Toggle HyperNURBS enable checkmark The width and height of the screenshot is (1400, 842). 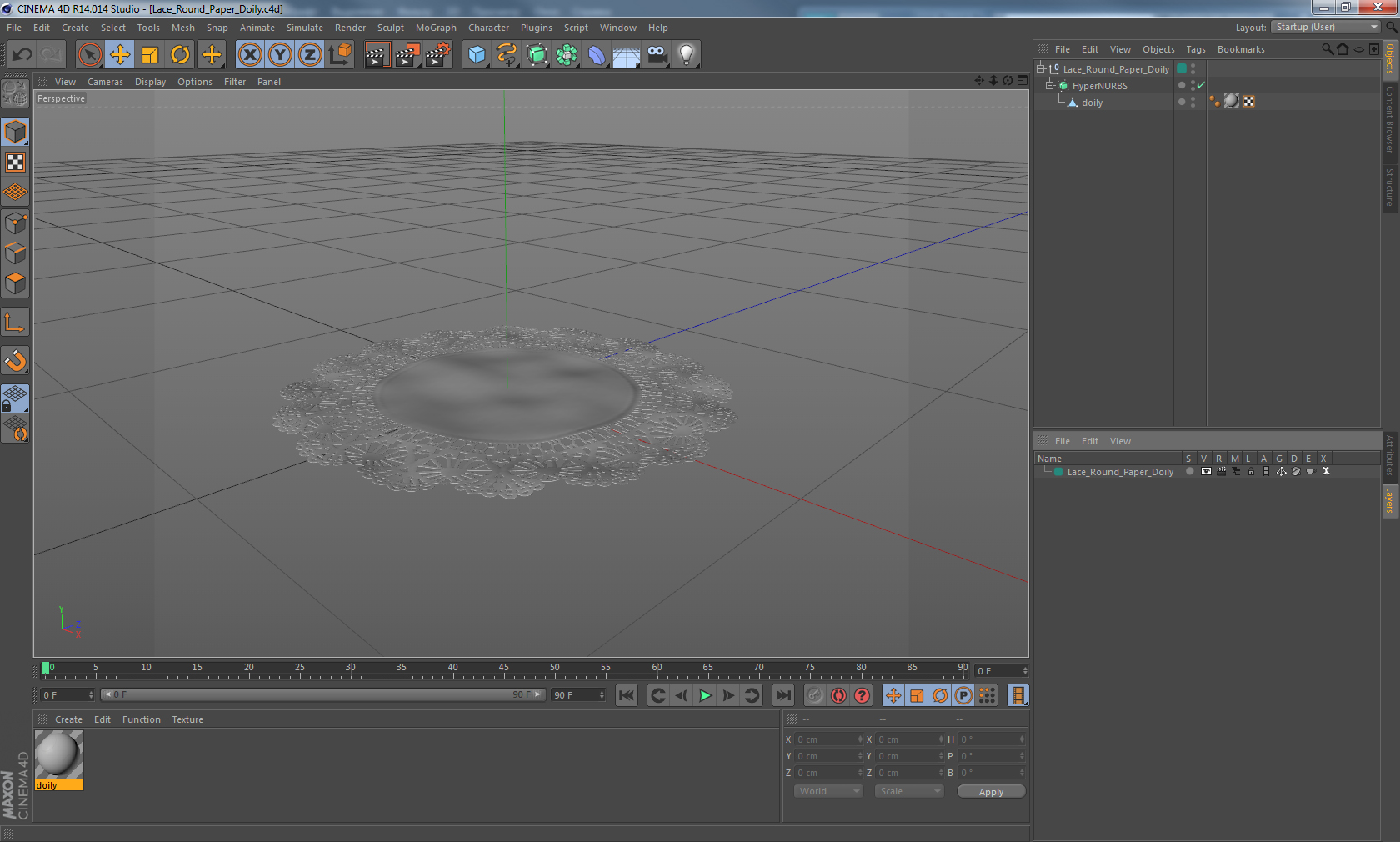point(1201,86)
